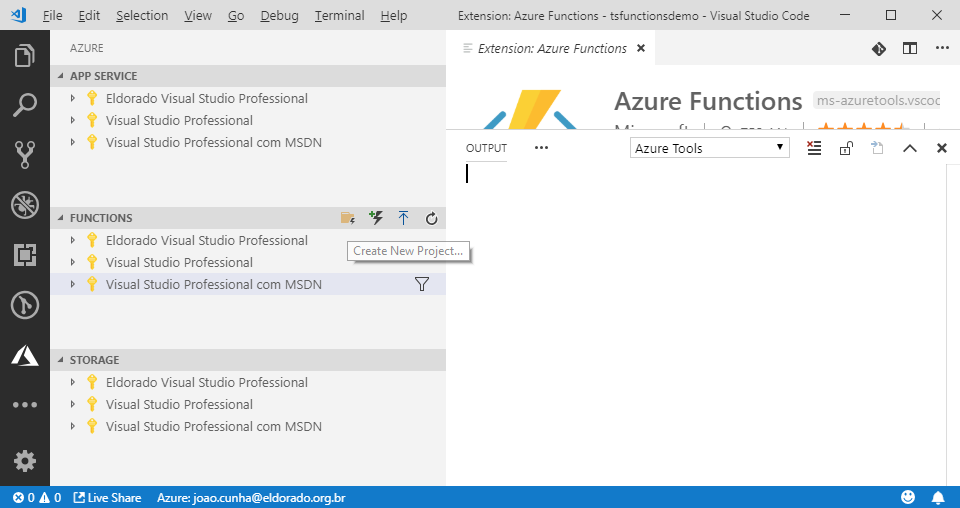Click the Azure Functions extension title
Image resolution: width=960 pixels, height=508 pixels.
tap(708, 101)
